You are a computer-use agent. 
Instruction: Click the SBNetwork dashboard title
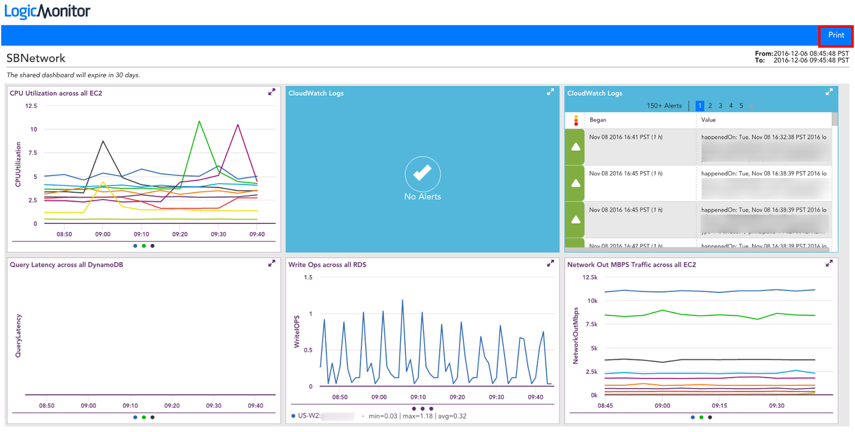point(36,58)
